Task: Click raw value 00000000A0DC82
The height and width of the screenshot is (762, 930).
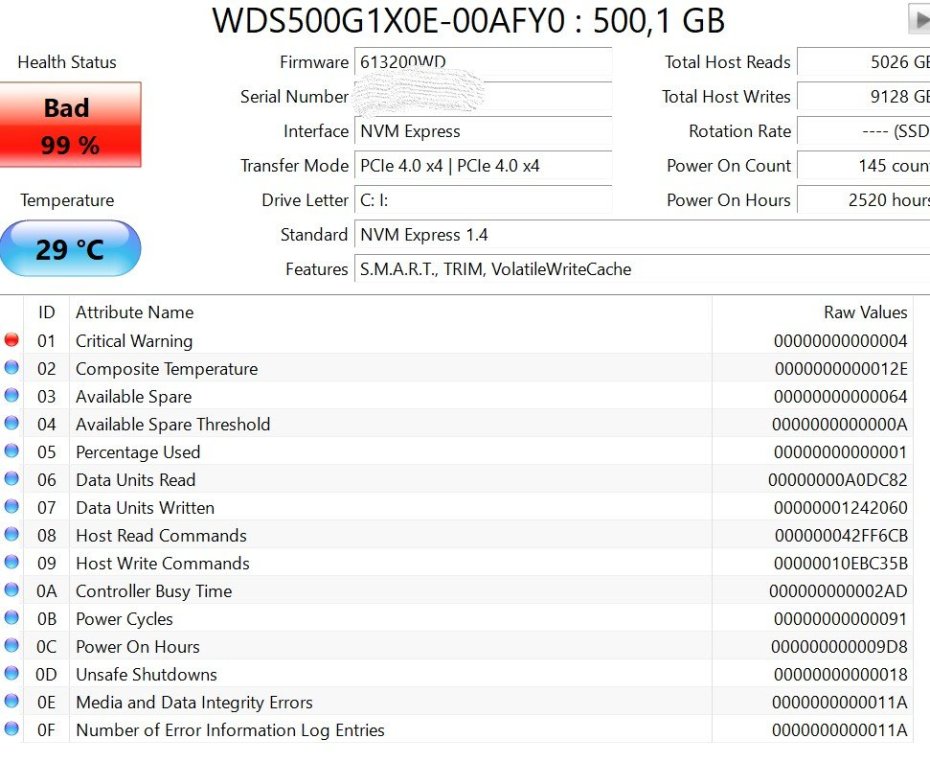Action: tap(838, 480)
